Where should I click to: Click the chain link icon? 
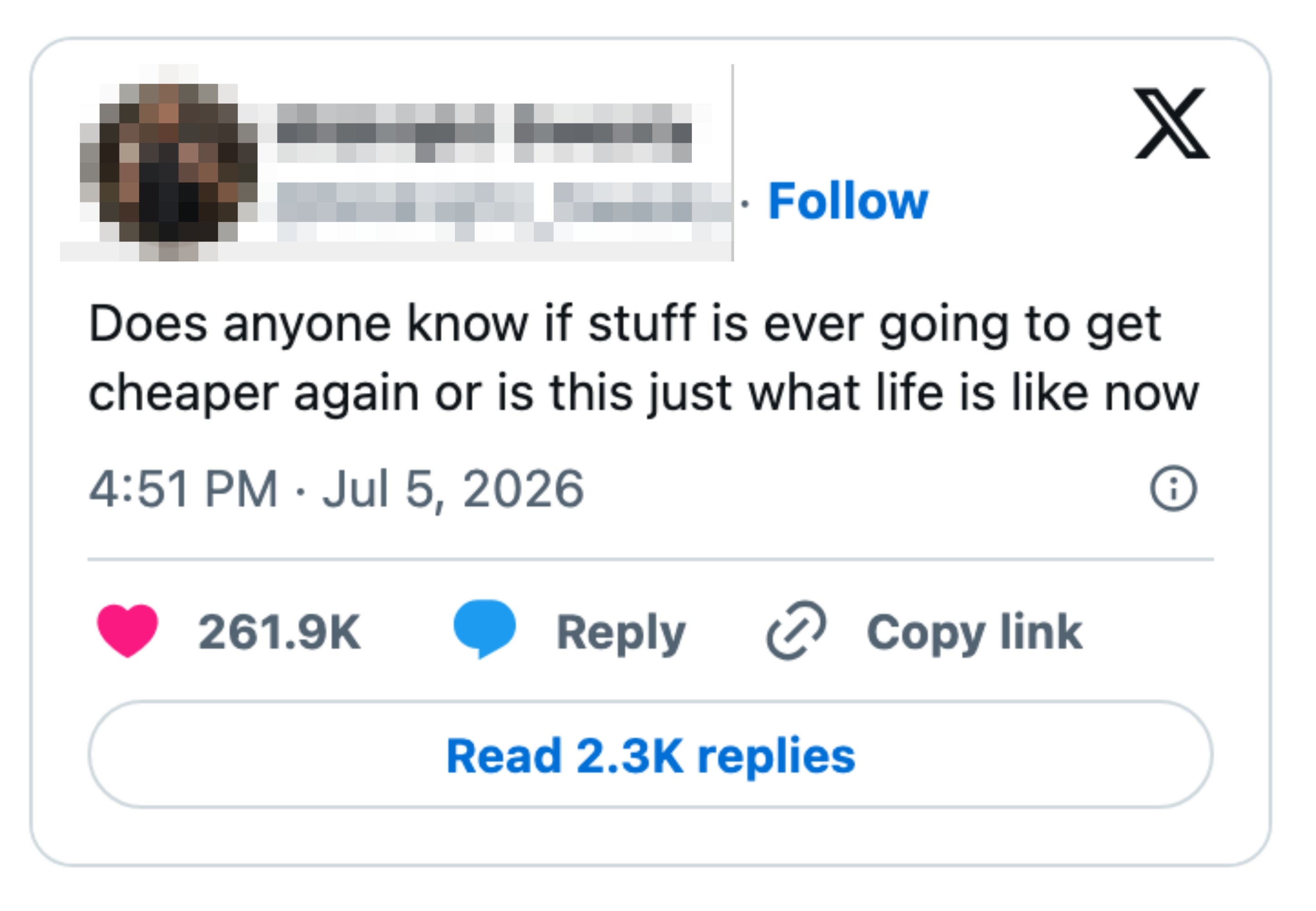pyautogui.click(x=796, y=630)
